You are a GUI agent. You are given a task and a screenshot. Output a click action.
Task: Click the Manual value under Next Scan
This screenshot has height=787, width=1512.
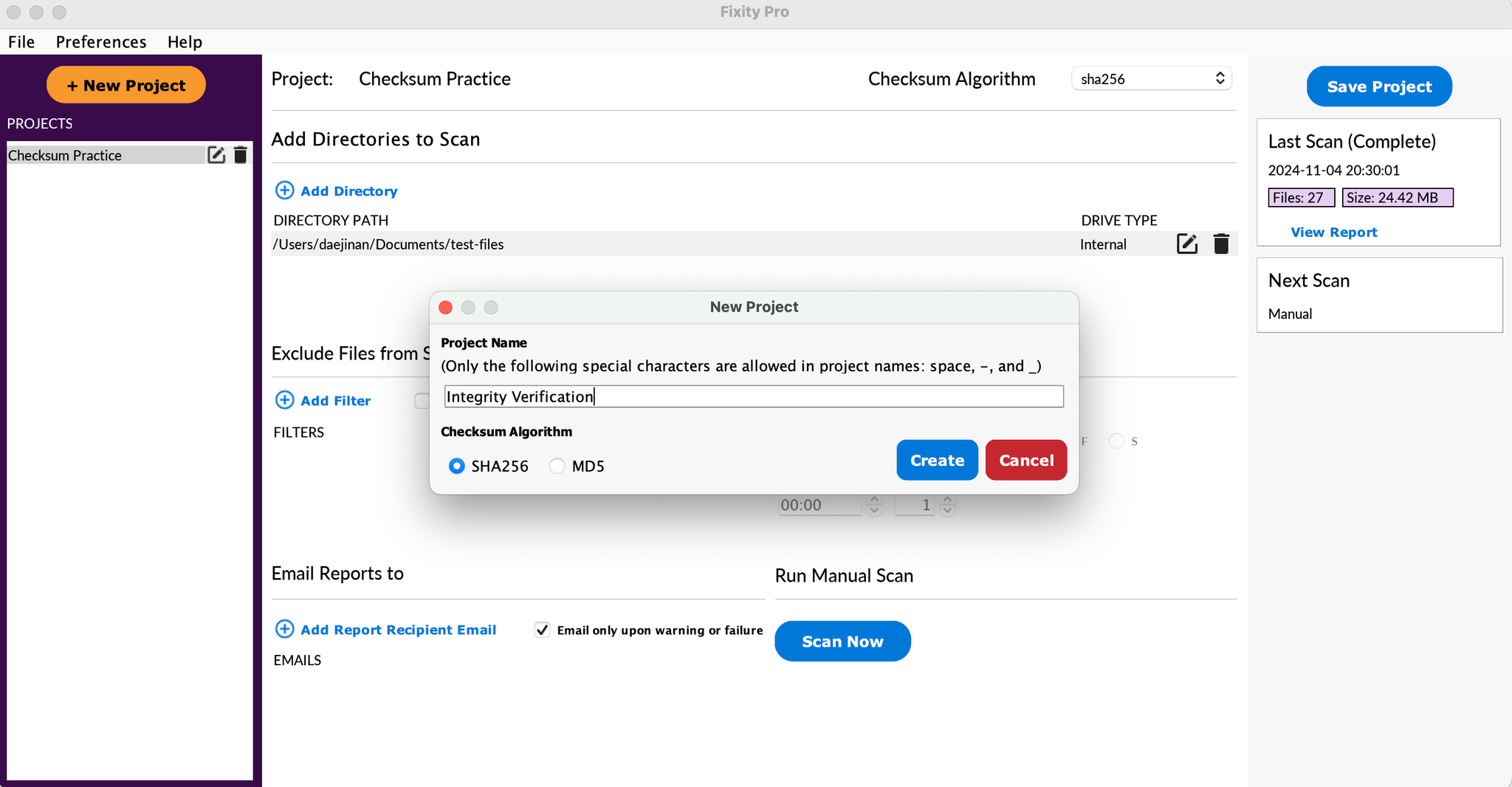pyautogui.click(x=1290, y=314)
